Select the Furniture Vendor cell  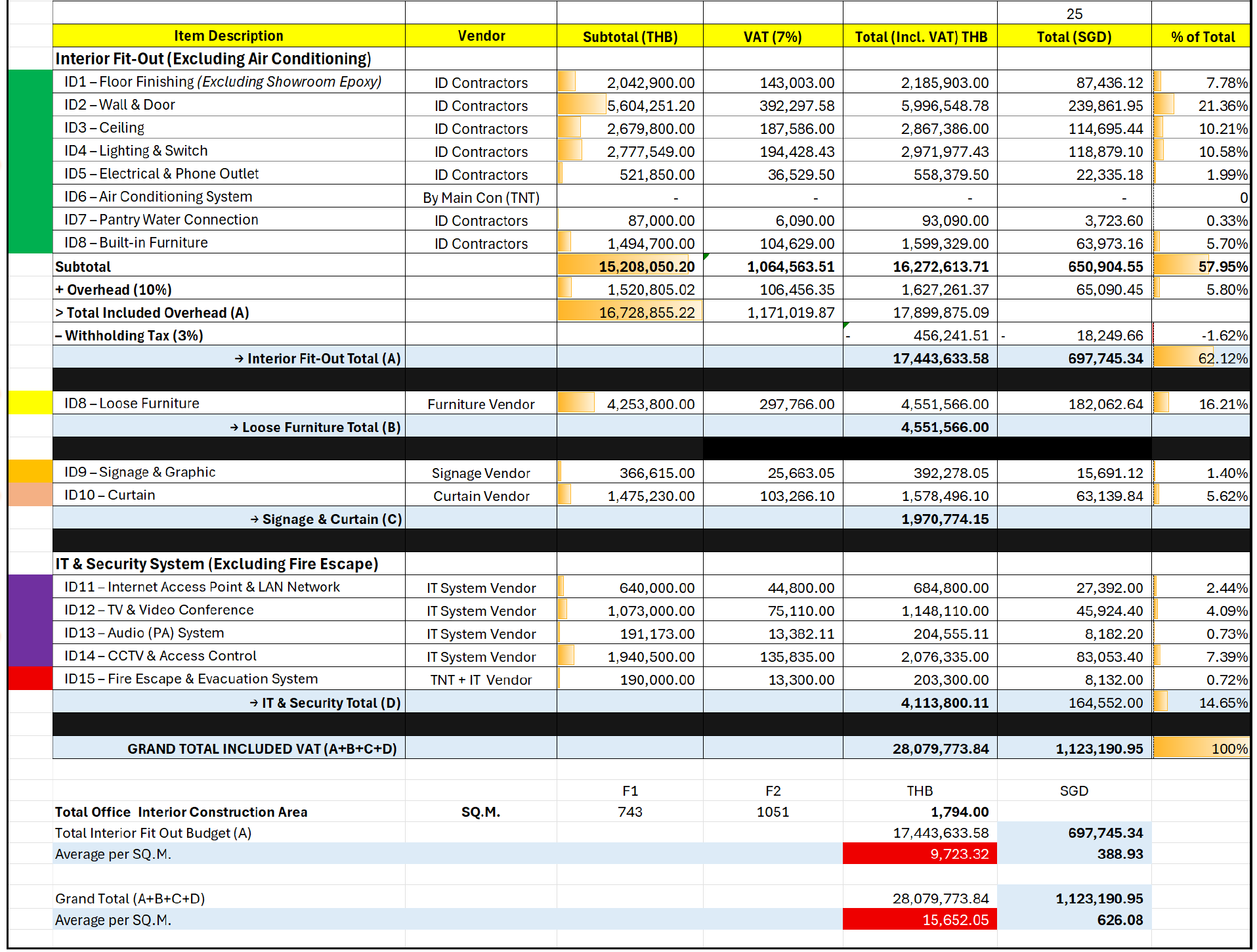tap(480, 404)
